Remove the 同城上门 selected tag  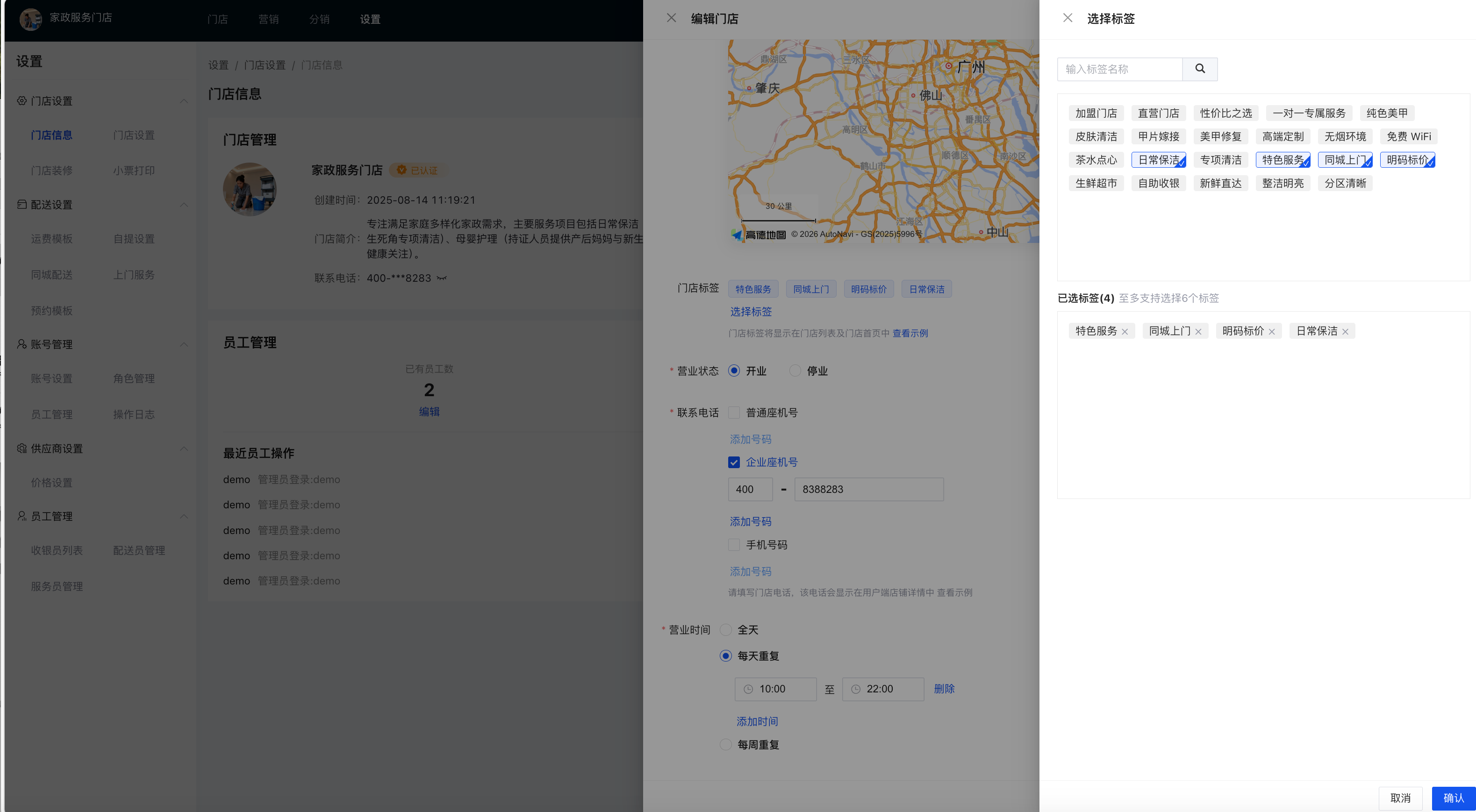click(x=1198, y=332)
